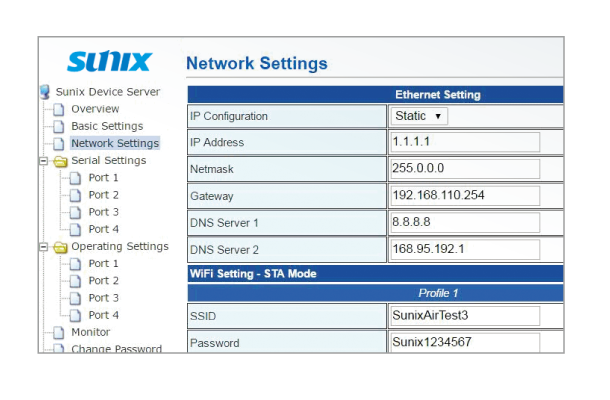Viewport: 610px width, 400px height.
Task: Click page icon for Operating Settings Port 1
Action: coord(75,264)
